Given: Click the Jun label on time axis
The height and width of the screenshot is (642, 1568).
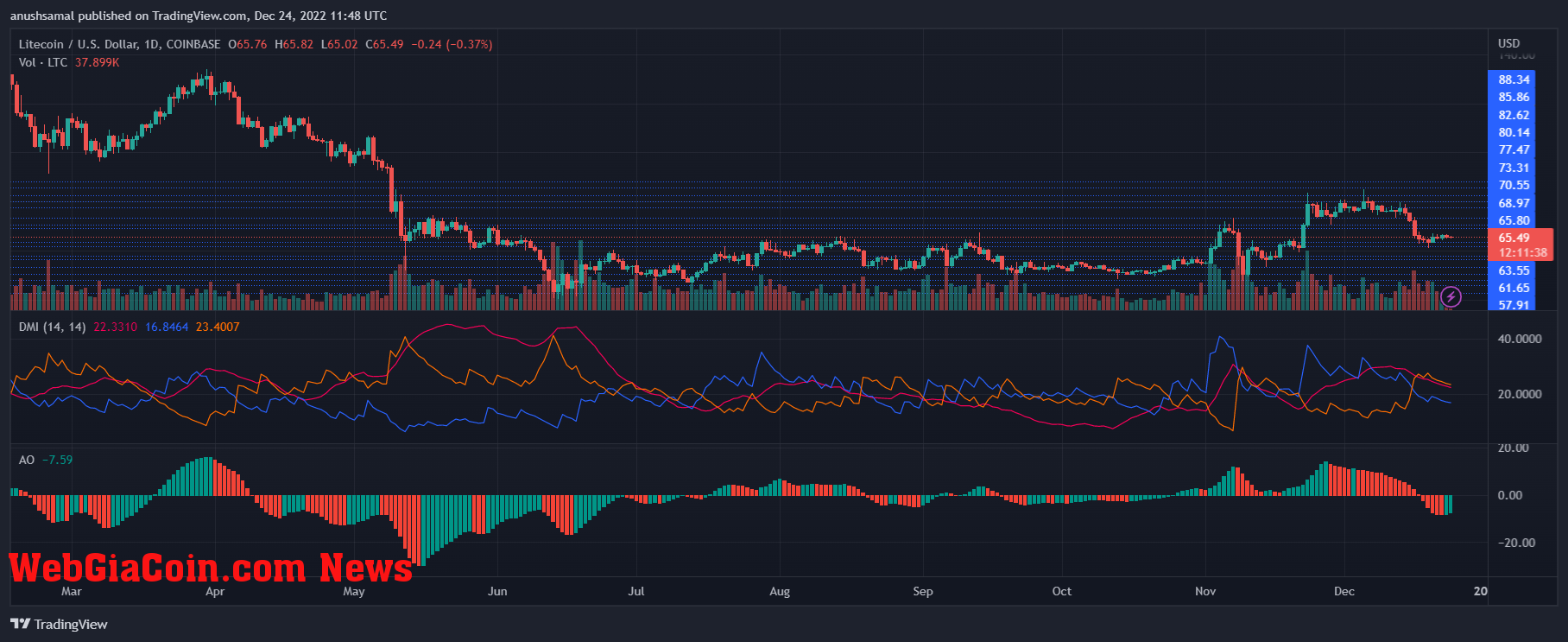Looking at the screenshot, I should 497,591.
